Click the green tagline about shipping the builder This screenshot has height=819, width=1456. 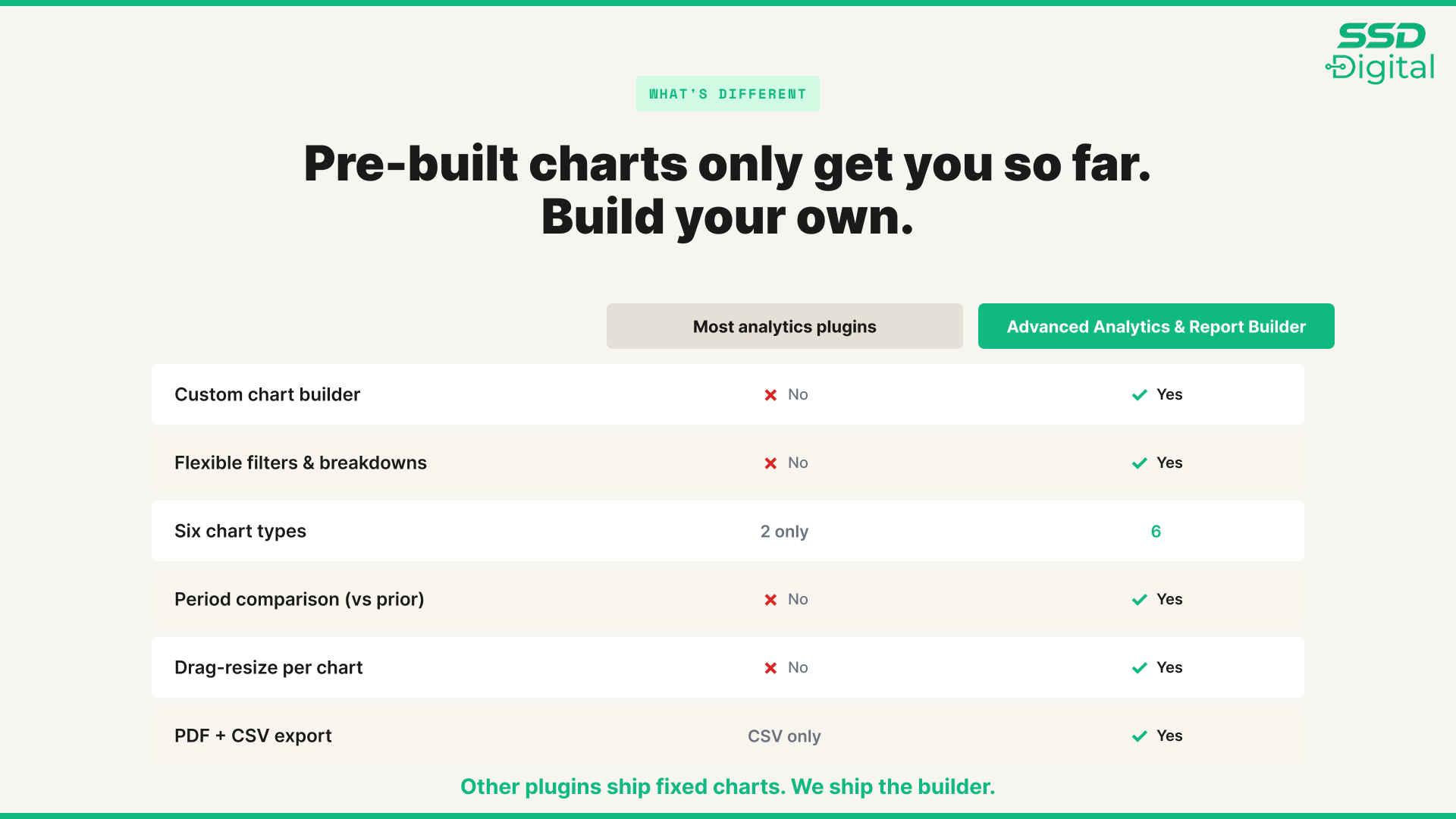coord(728,786)
